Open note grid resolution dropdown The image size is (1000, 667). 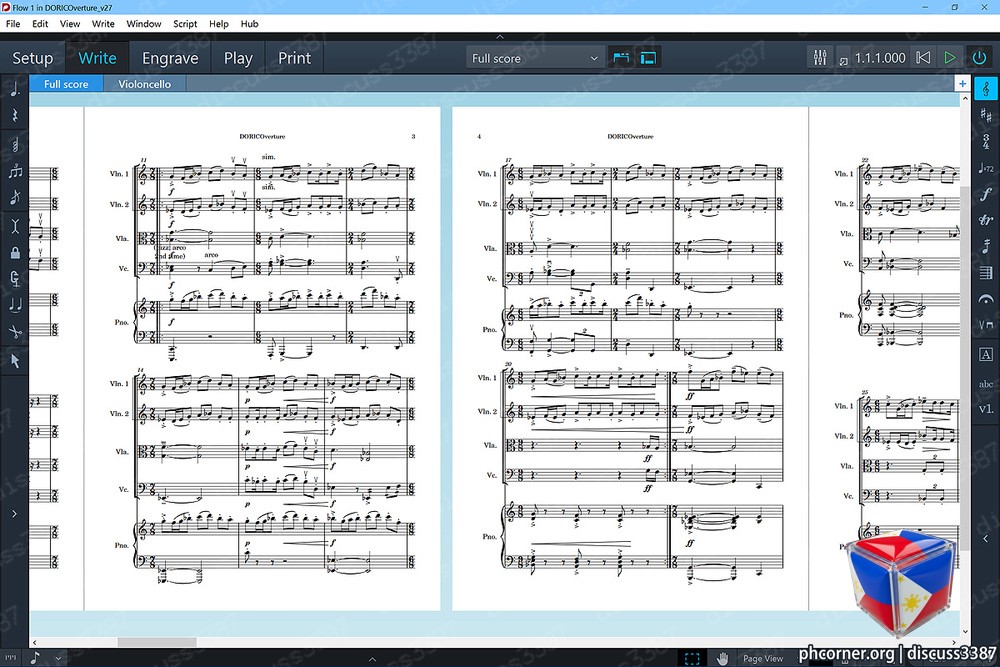[x=58, y=658]
